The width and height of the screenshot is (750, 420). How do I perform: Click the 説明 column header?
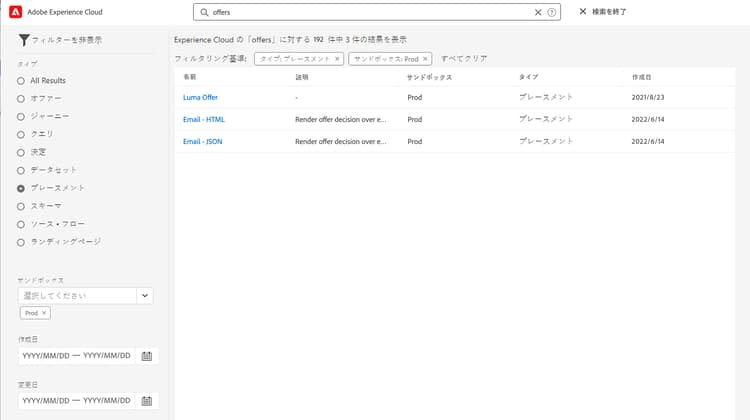point(301,77)
